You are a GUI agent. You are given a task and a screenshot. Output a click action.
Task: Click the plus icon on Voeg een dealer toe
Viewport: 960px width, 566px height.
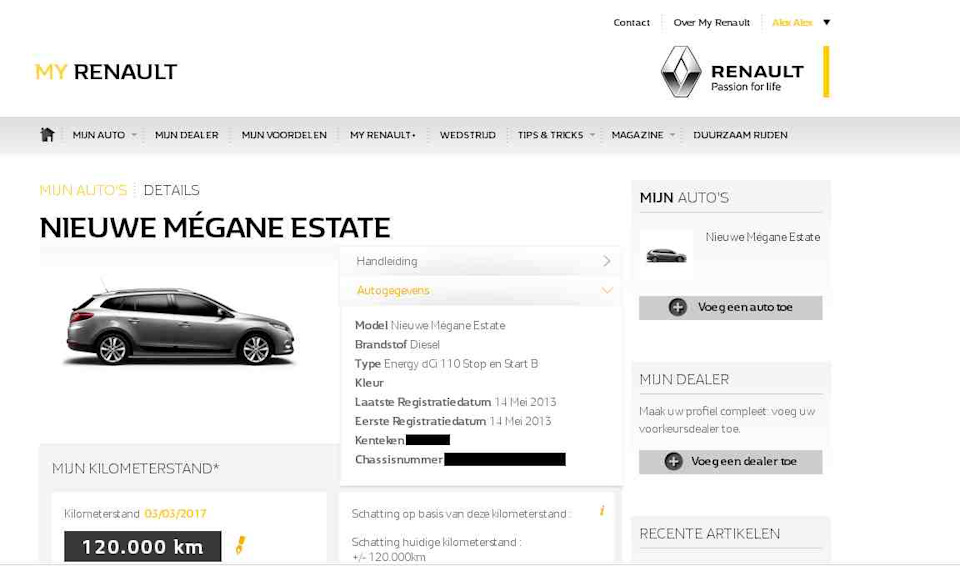673,461
